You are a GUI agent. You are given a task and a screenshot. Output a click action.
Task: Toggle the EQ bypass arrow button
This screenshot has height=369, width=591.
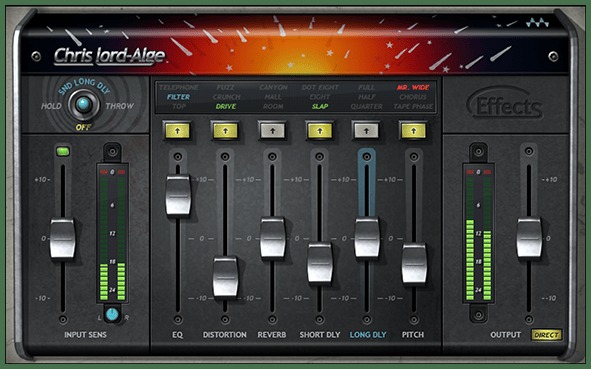(178, 131)
